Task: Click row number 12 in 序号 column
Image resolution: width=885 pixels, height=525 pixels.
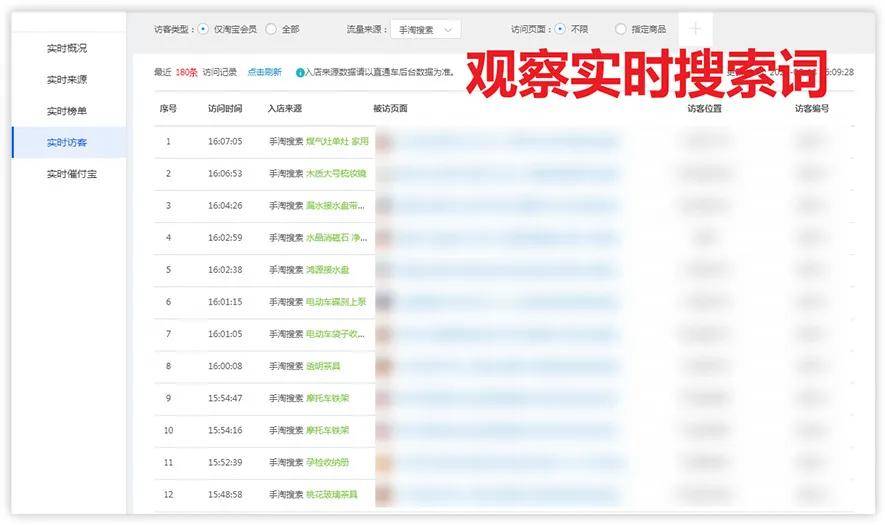Action: pos(168,495)
